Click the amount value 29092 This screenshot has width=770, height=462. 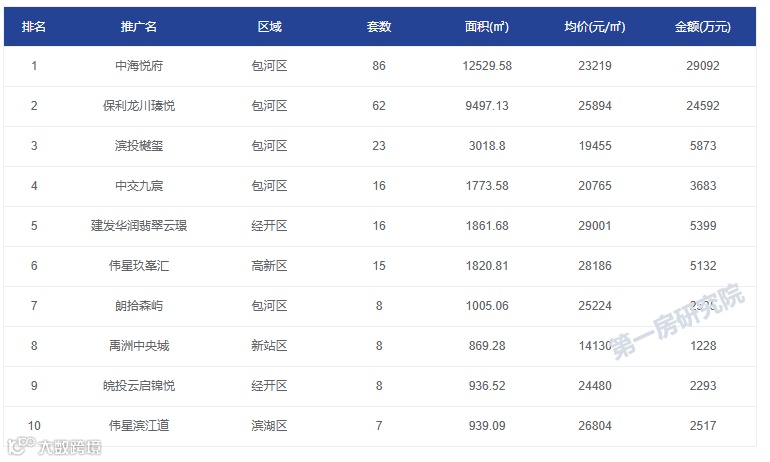(703, 66)
